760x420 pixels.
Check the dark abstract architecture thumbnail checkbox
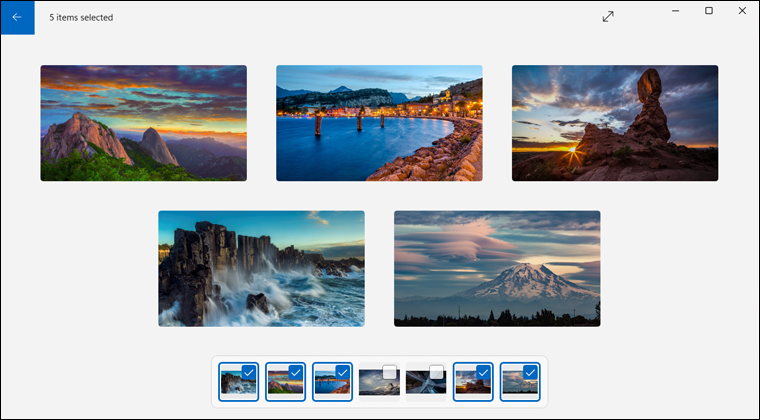437,372
